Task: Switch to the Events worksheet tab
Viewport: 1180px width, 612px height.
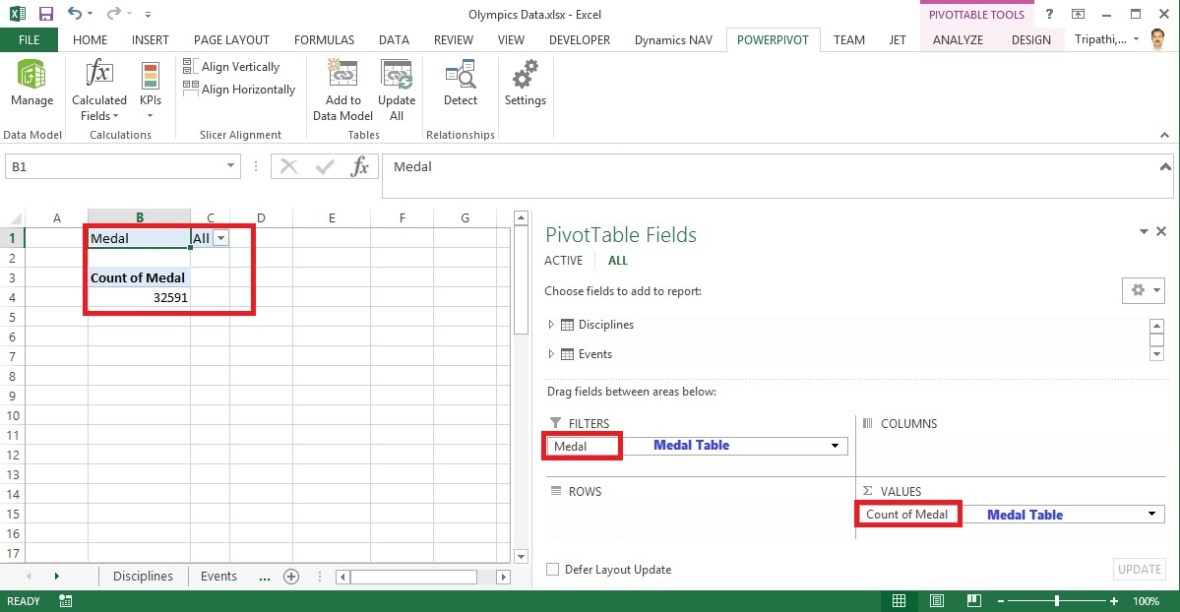Action: [x=218, y=576]
